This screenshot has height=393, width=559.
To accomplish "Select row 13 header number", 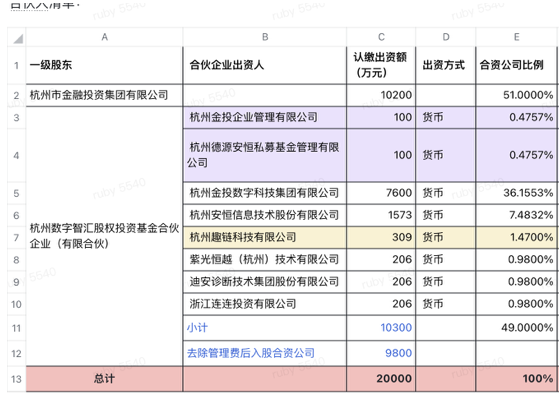I will coord(16,379).
